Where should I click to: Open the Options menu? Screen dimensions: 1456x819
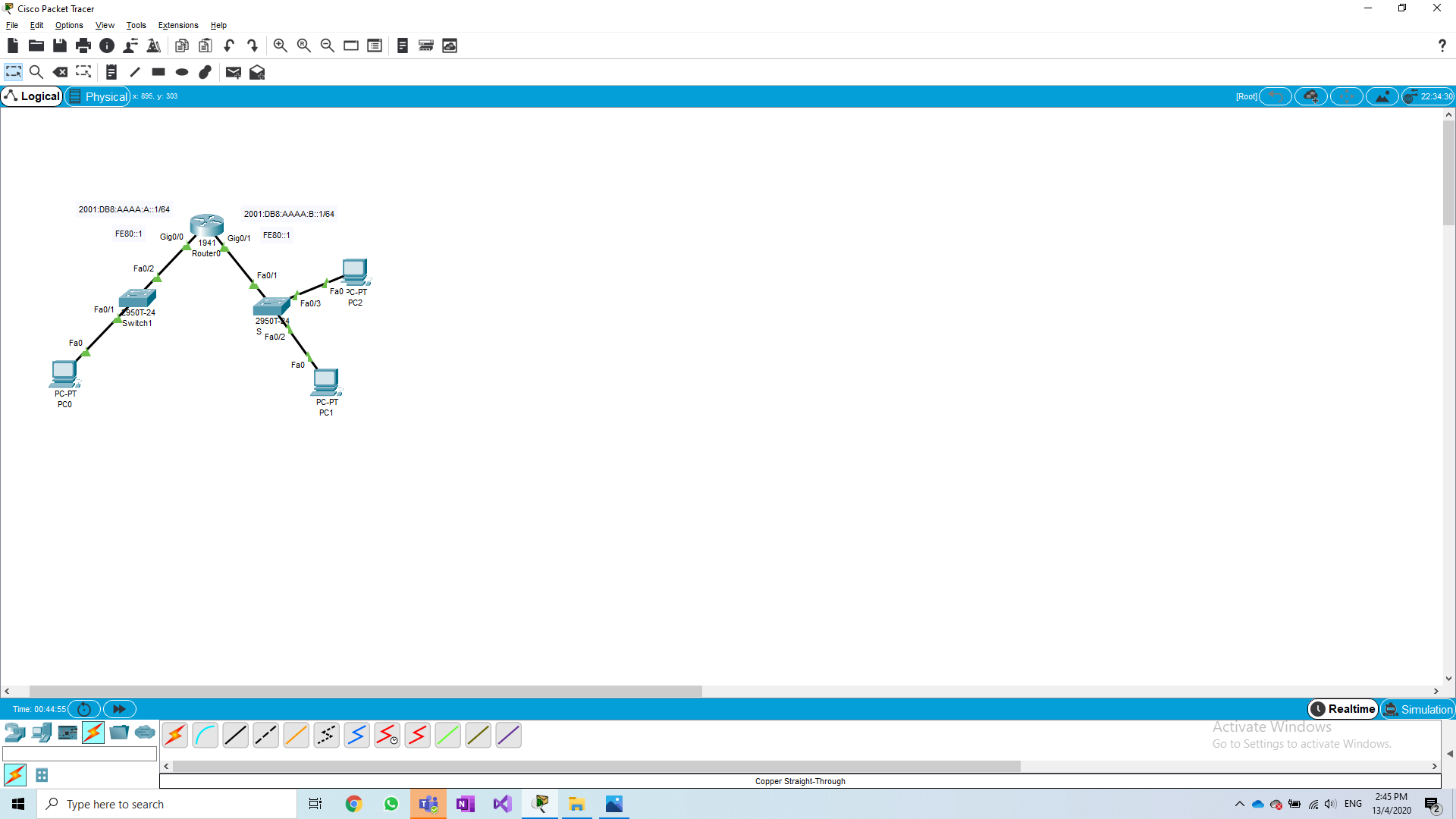coord(69,25)
